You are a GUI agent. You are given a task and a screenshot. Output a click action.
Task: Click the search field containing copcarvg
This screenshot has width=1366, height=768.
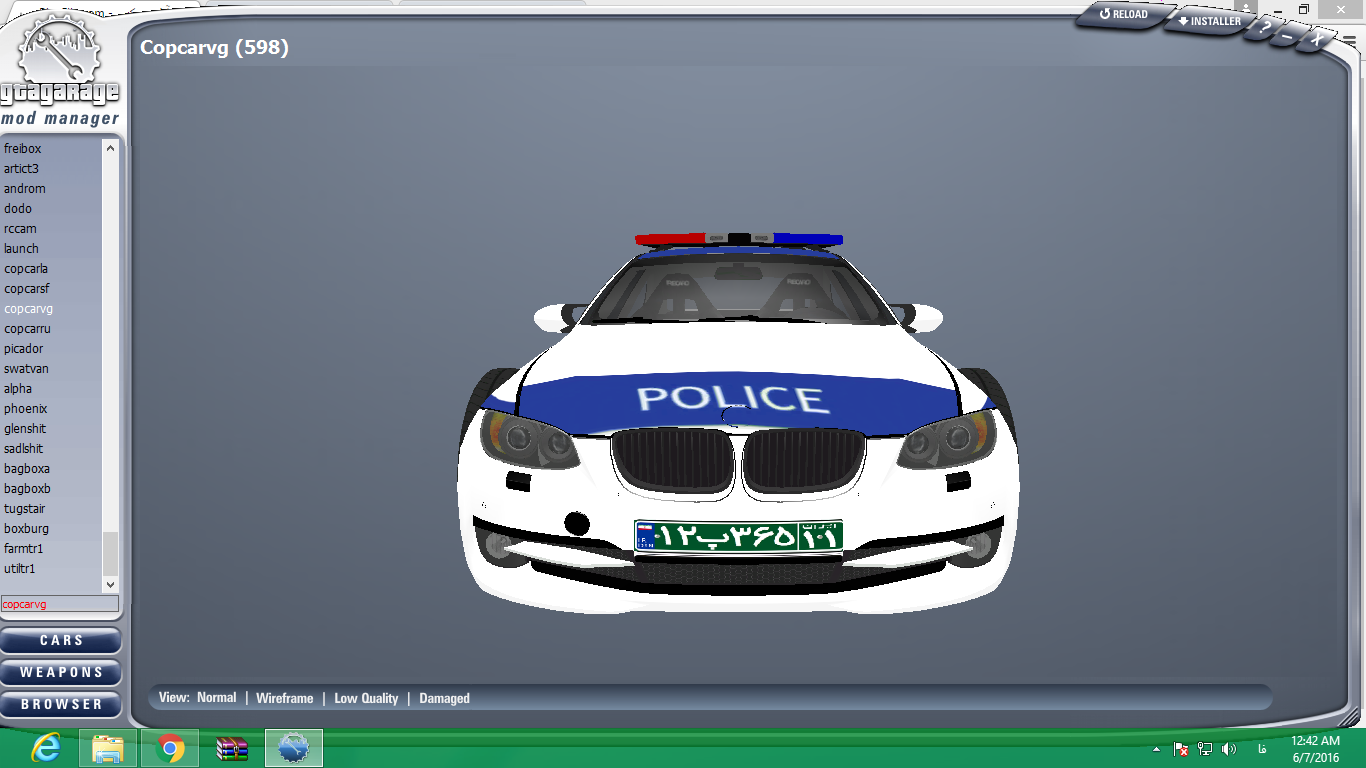point(60,604)
